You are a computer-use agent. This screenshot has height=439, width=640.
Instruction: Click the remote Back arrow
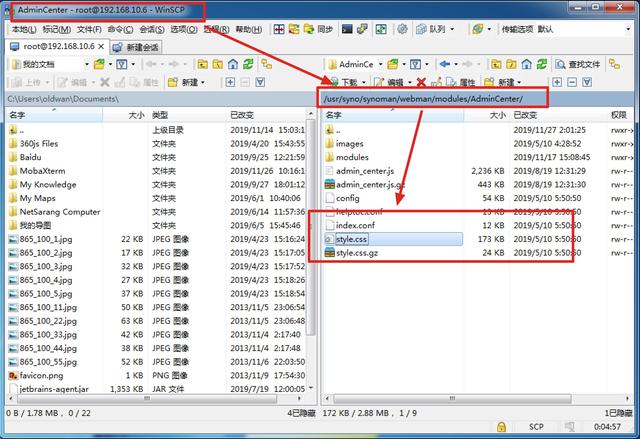coord(445,64)
